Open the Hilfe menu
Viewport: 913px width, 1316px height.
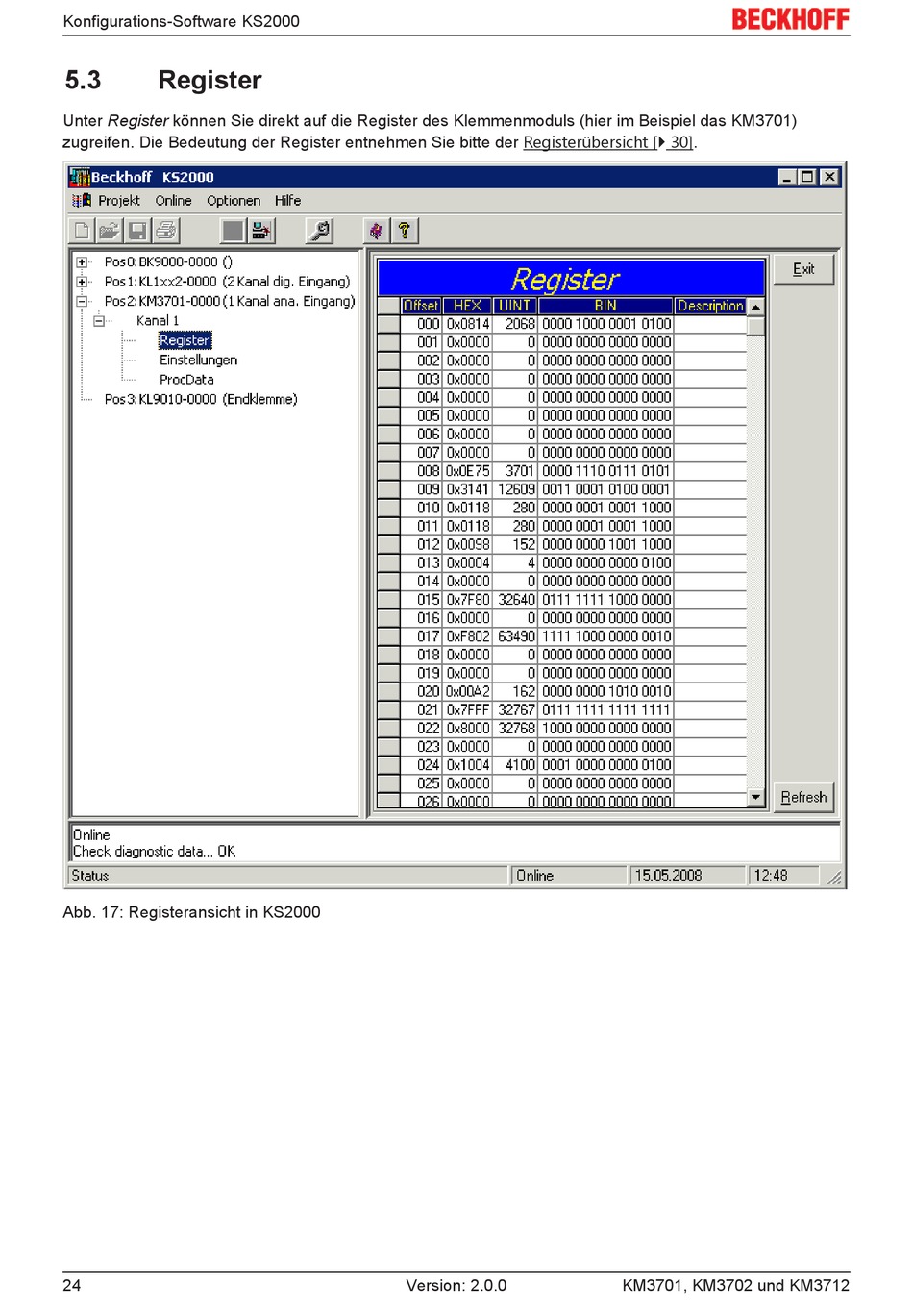287,201
